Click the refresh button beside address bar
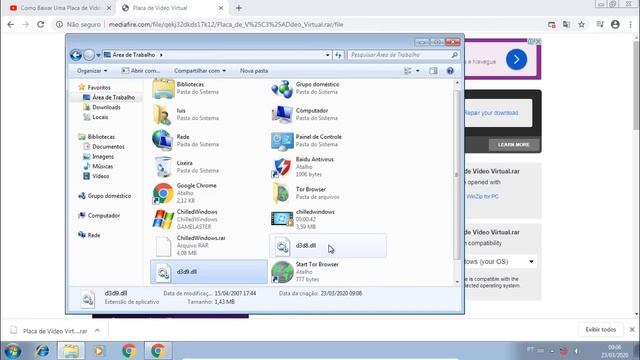 tap(338, 55)
